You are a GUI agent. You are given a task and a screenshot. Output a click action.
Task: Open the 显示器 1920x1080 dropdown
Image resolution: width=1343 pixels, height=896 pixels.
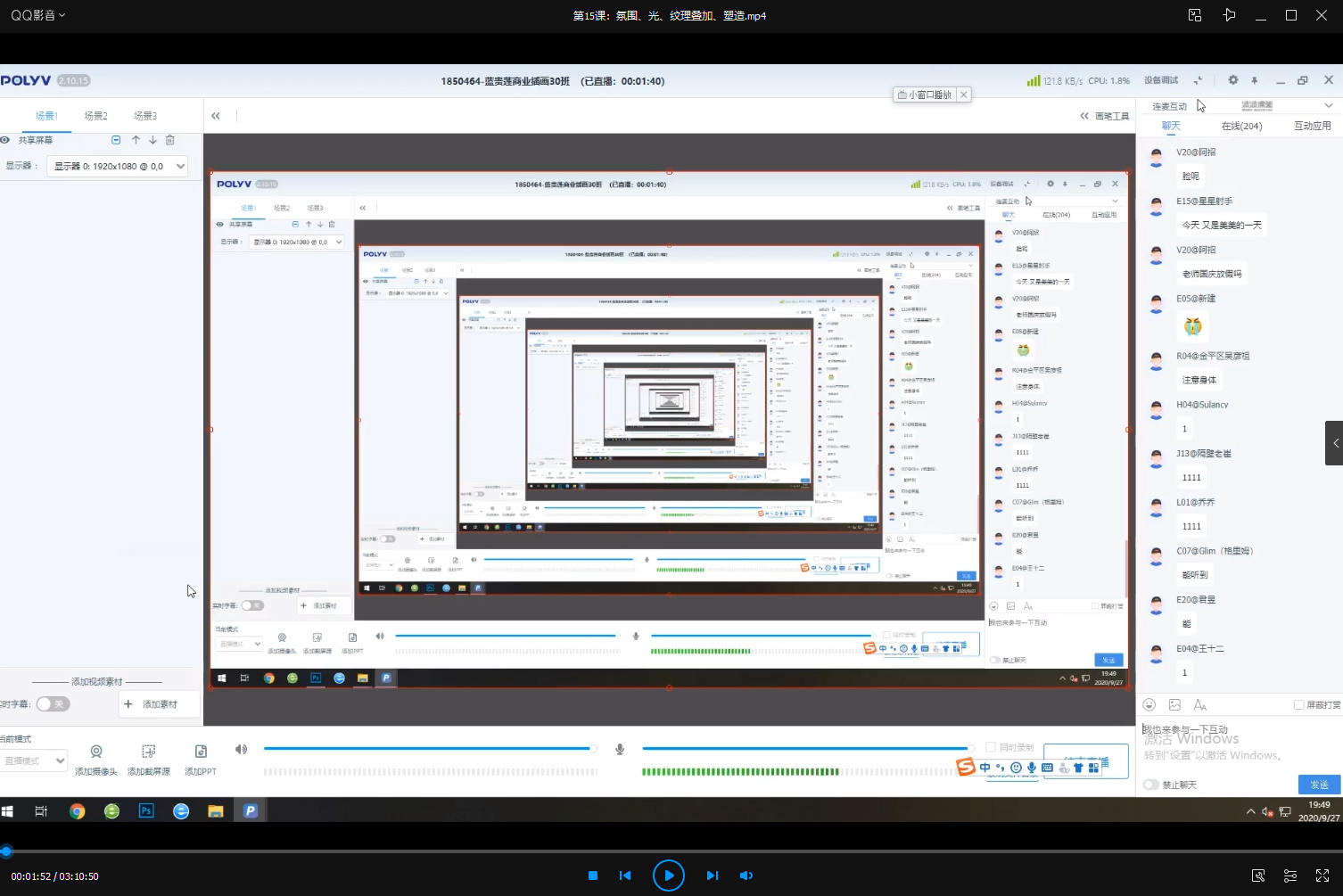coord(118,166)
